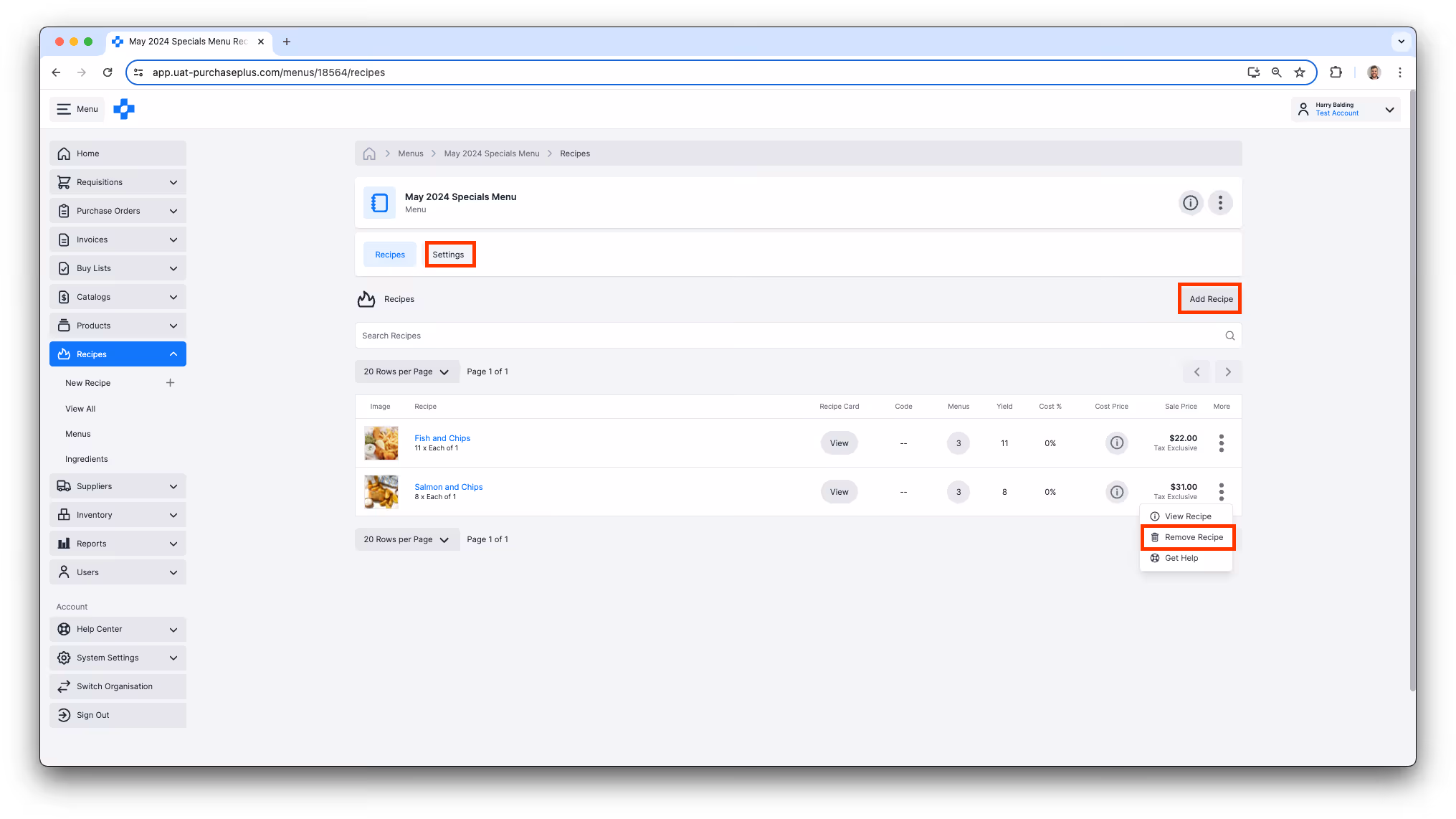1456x819 pixels.
Task: View recipe card for Salmon and Chips
Action: coord(839,492)
